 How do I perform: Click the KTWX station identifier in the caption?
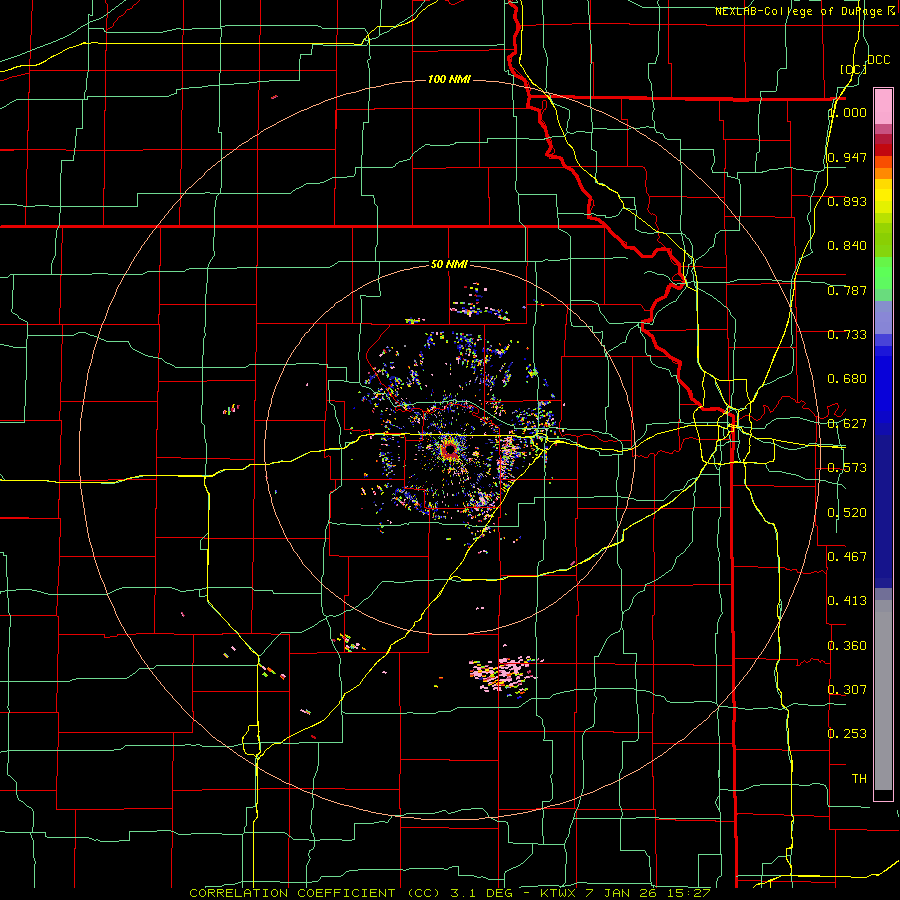coord(558,893)
